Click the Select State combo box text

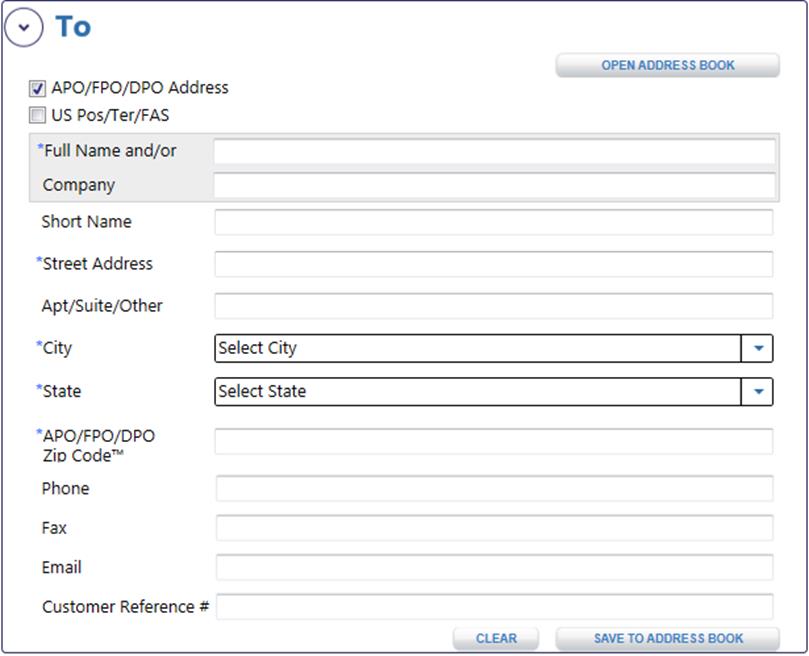tap(262, 392)
